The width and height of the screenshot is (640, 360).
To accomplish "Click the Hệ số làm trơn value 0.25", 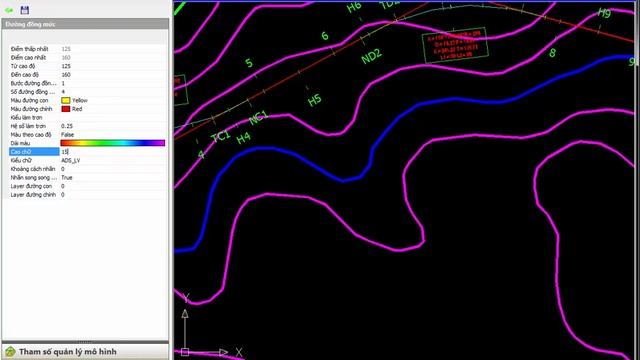I will [x=67, y=126].
